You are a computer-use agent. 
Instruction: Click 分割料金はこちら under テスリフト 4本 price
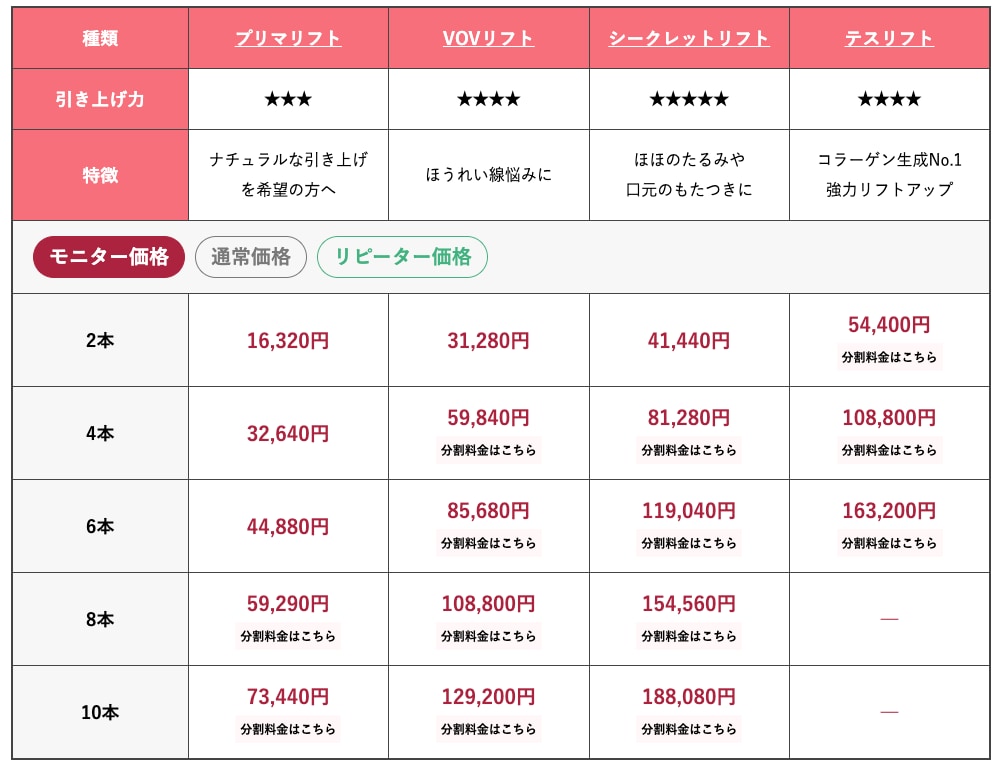[889, 450]
